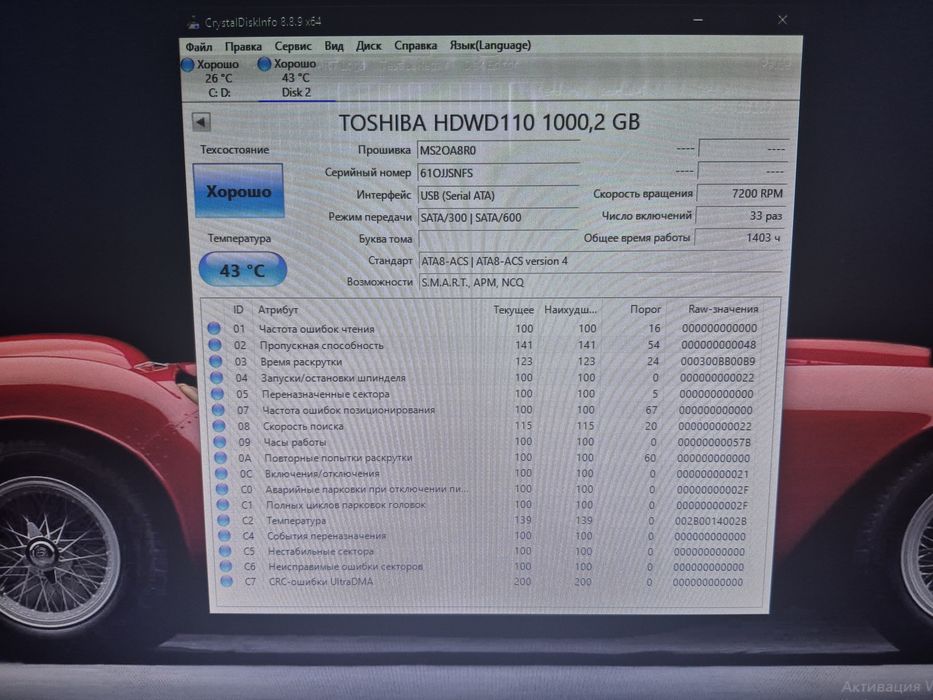Click the TOSHIBA HDWD110 1000,2 GB title

point(489,123)
